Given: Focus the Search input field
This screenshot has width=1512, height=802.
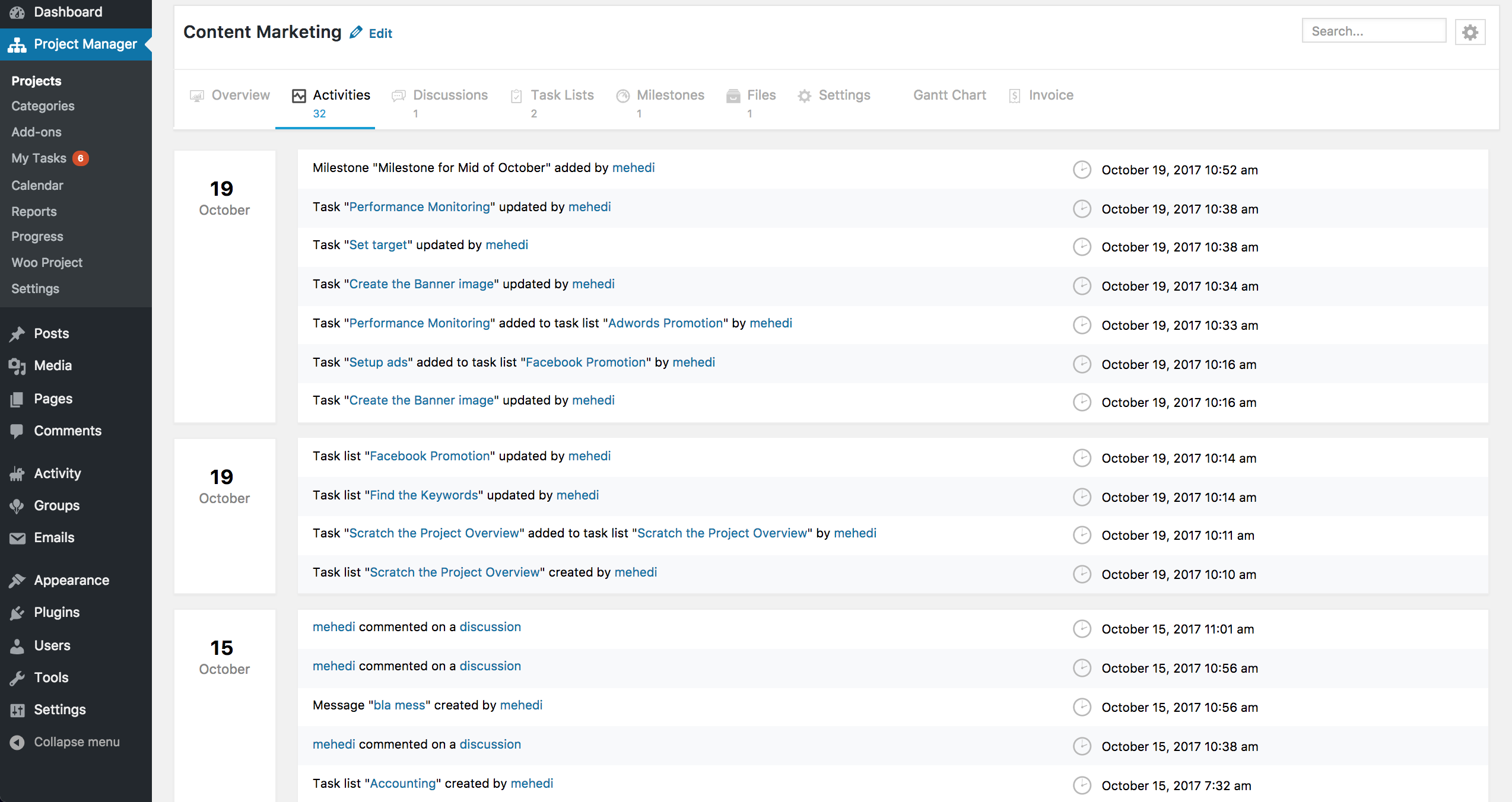Looking at the screenshot, I should pos(1373,31).
